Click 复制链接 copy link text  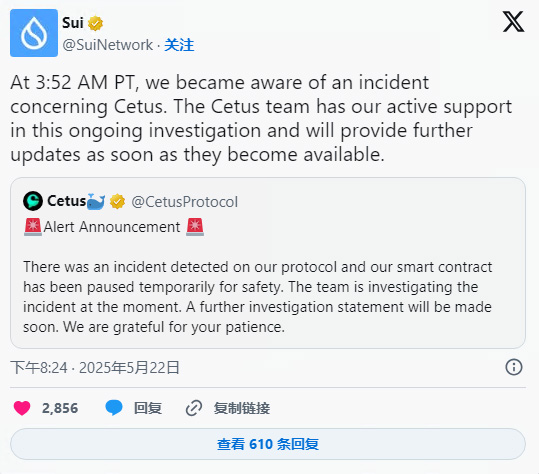(x=242, y=408)
